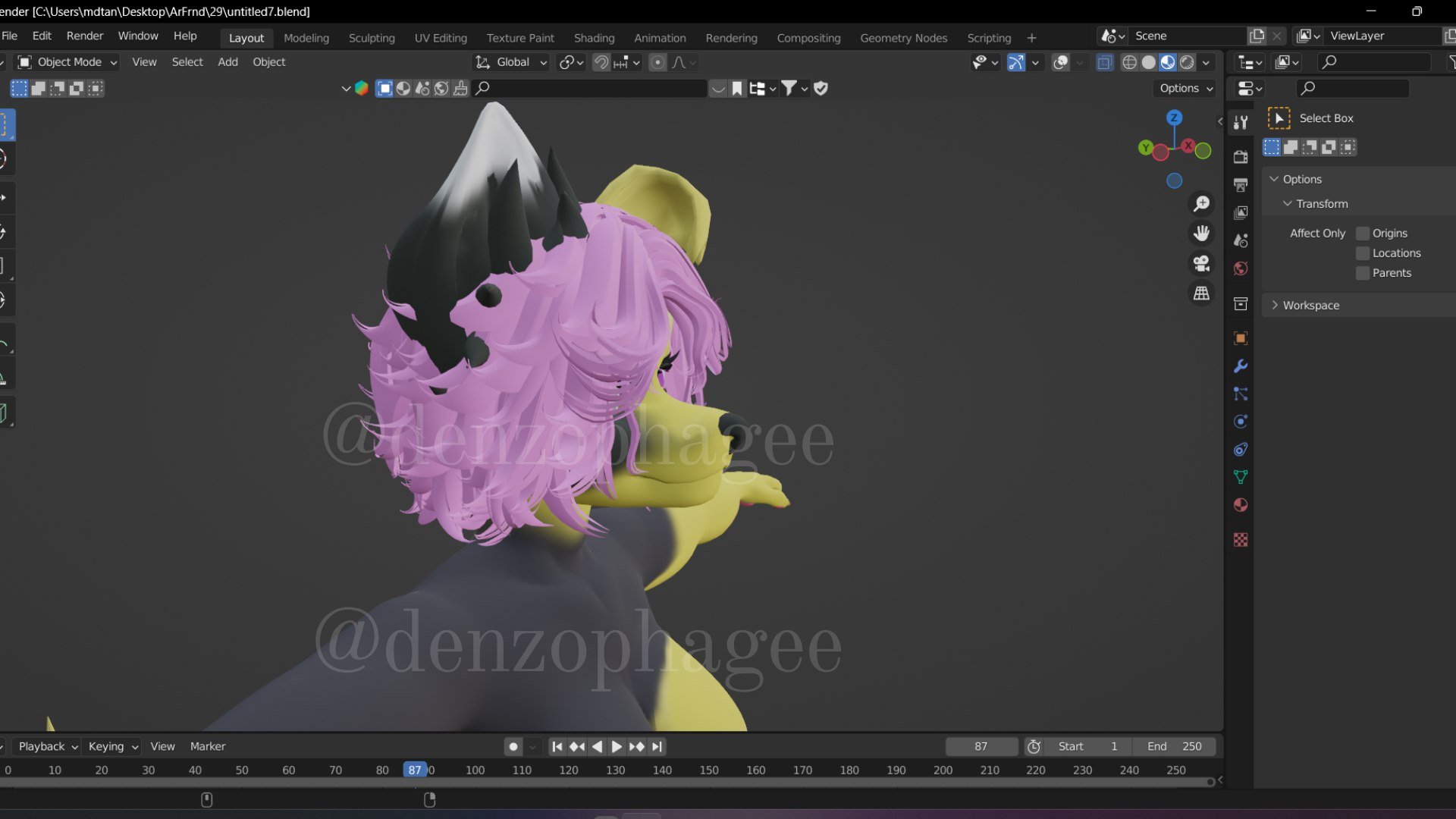This screenshot has height=819, width=1456.
Task: Click the pan hand viewport icon
Action: pyautogui.click(x=1201, y=234)
